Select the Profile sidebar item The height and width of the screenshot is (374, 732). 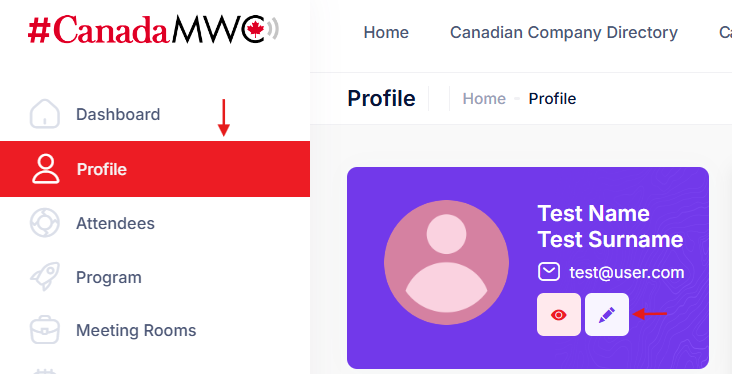click(155, 169)
